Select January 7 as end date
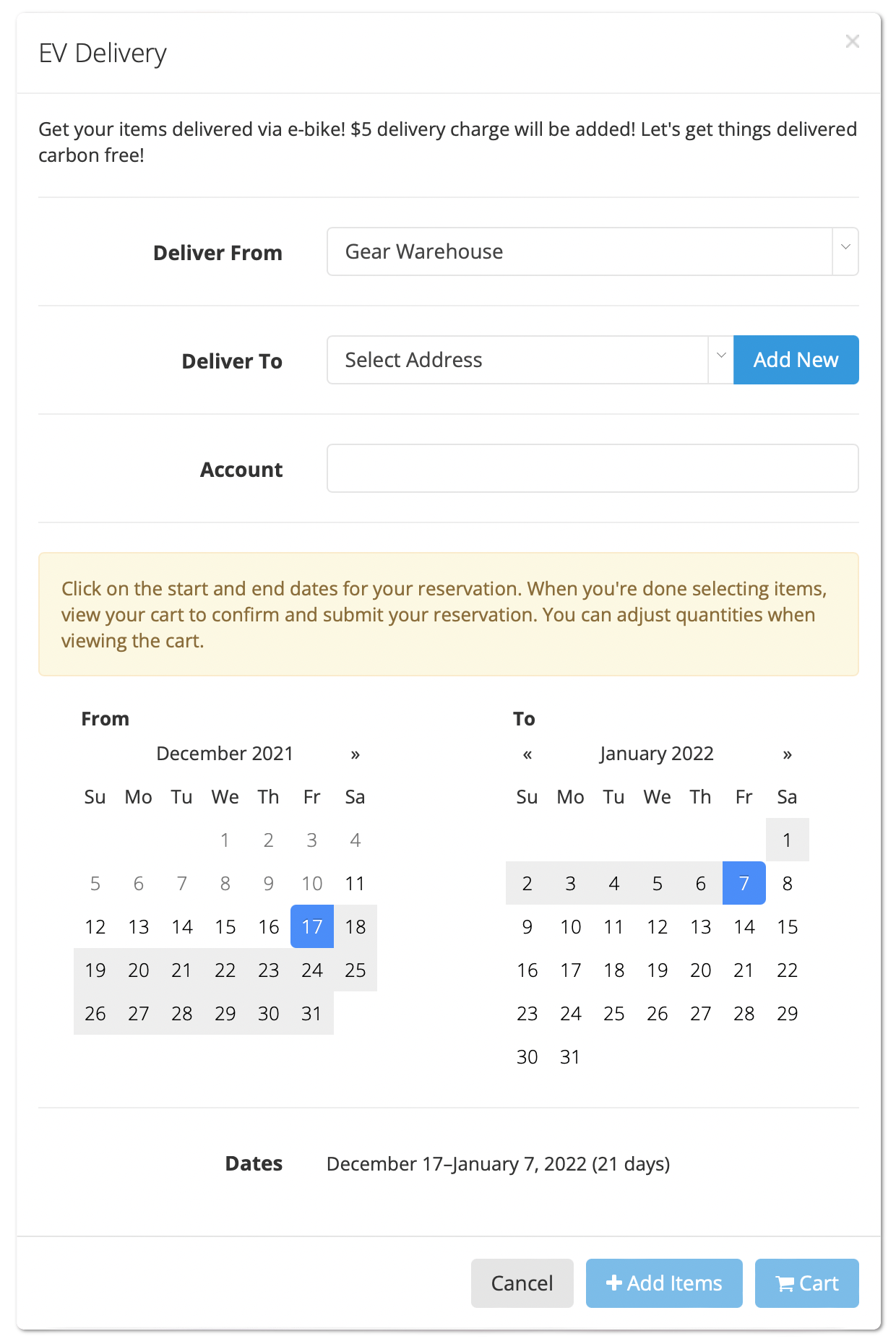896x1344 pixels. coord(744,883)
